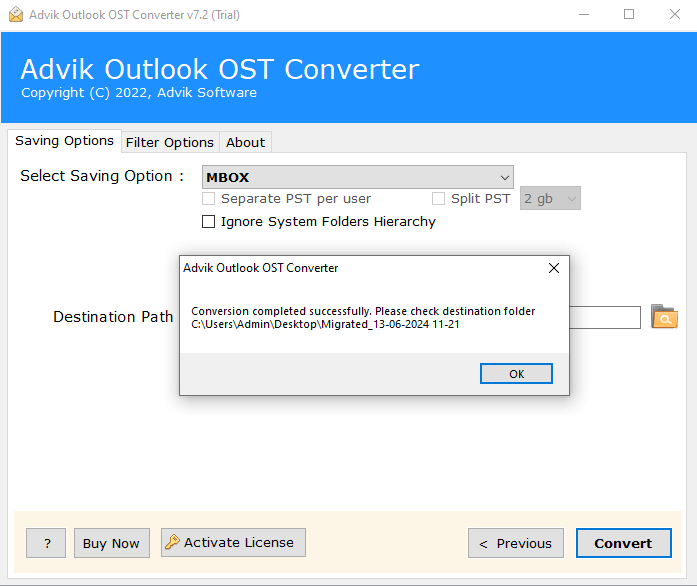Image resolution: width=697 pixels, height=586 pixels.
Task: Close the main Advik OST Converter window
Action: pyautogui.click(x=674, y=15)
